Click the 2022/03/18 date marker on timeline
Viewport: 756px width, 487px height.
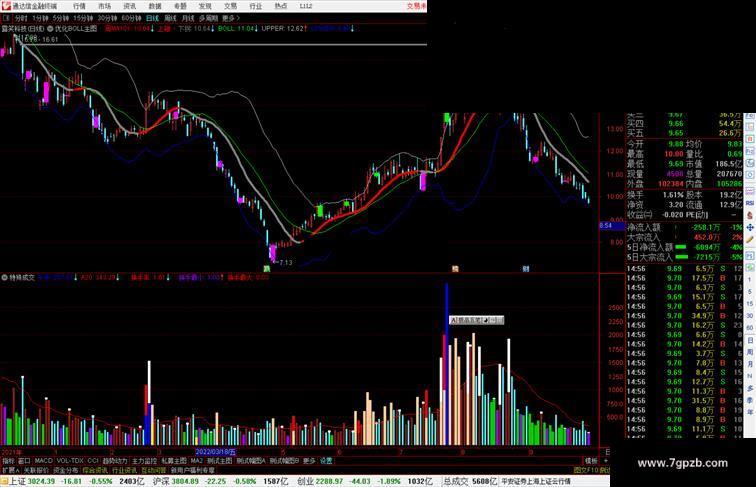point(216,452)
